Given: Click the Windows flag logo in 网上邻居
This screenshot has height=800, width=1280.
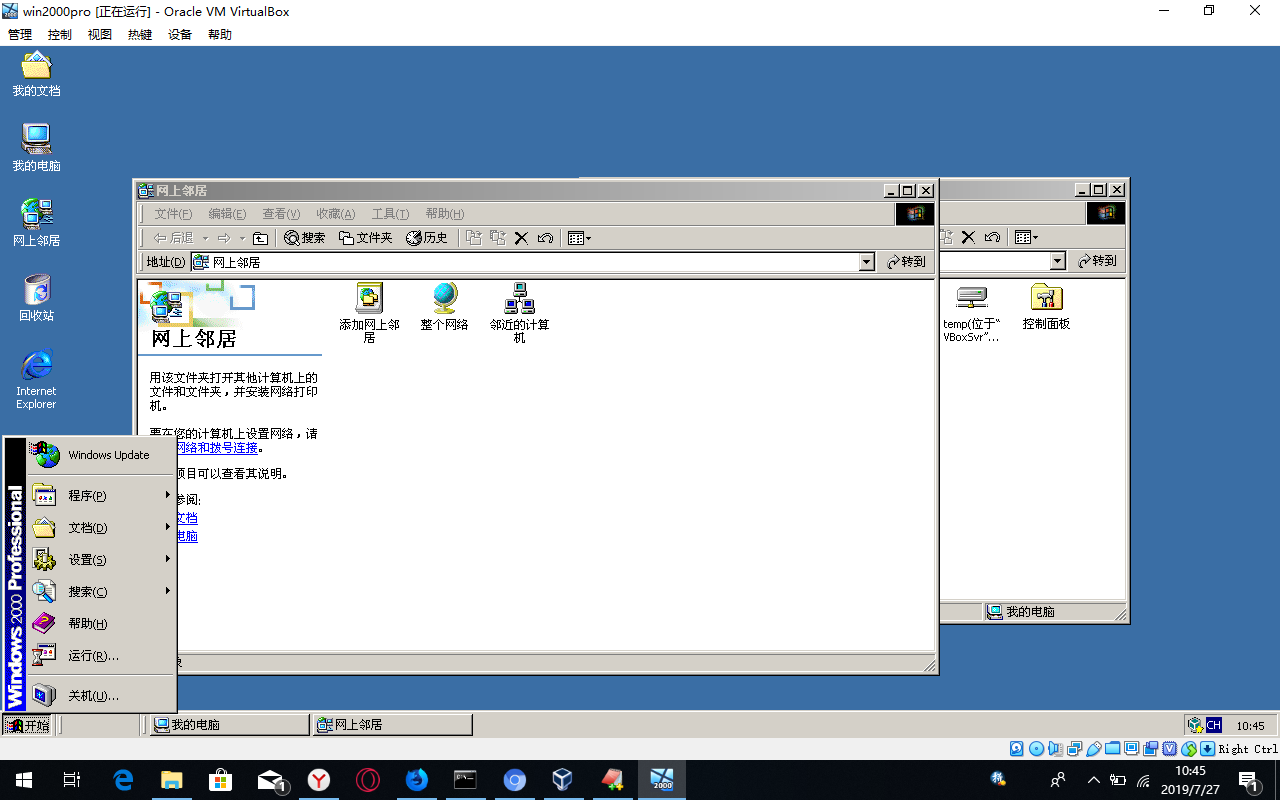Looking at the screenshot, I should pyautogui.click(x=915, y=214).
